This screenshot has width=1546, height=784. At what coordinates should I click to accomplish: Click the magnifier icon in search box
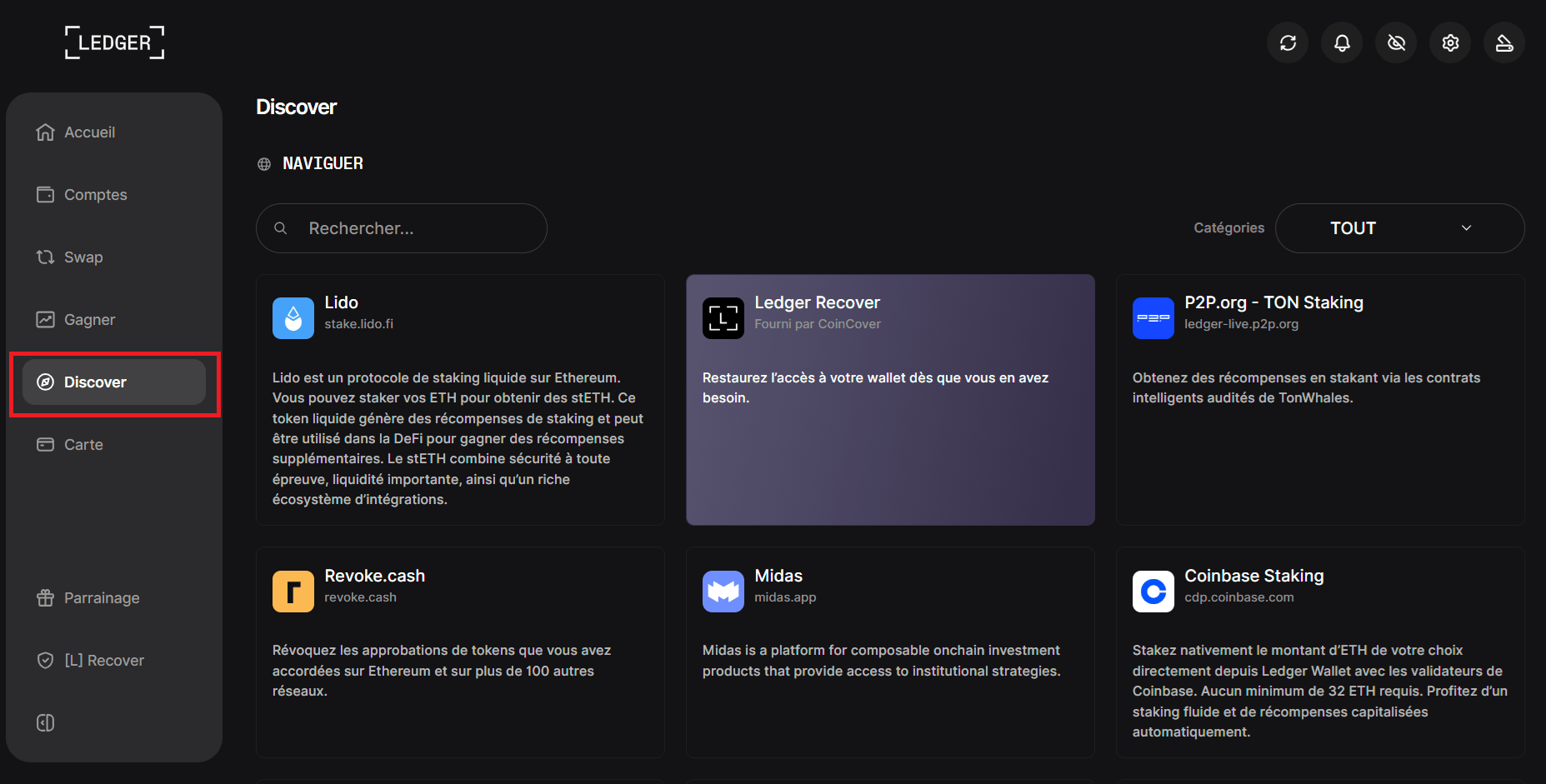pyautogui.click(x=281, y=228)
